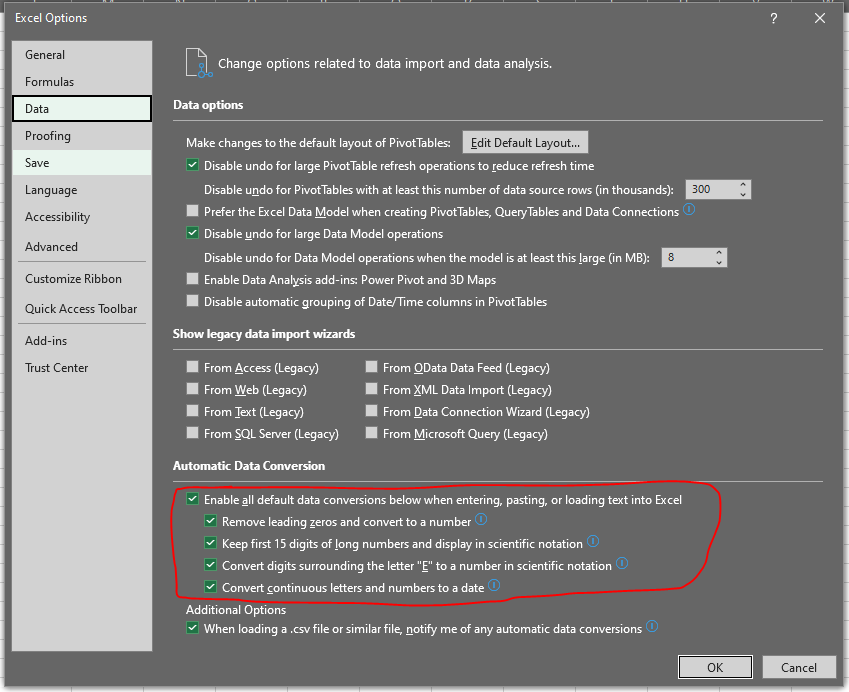Click info icon for .csv loading notification option
Screen dimensions: 849x692
pos(651,626)
